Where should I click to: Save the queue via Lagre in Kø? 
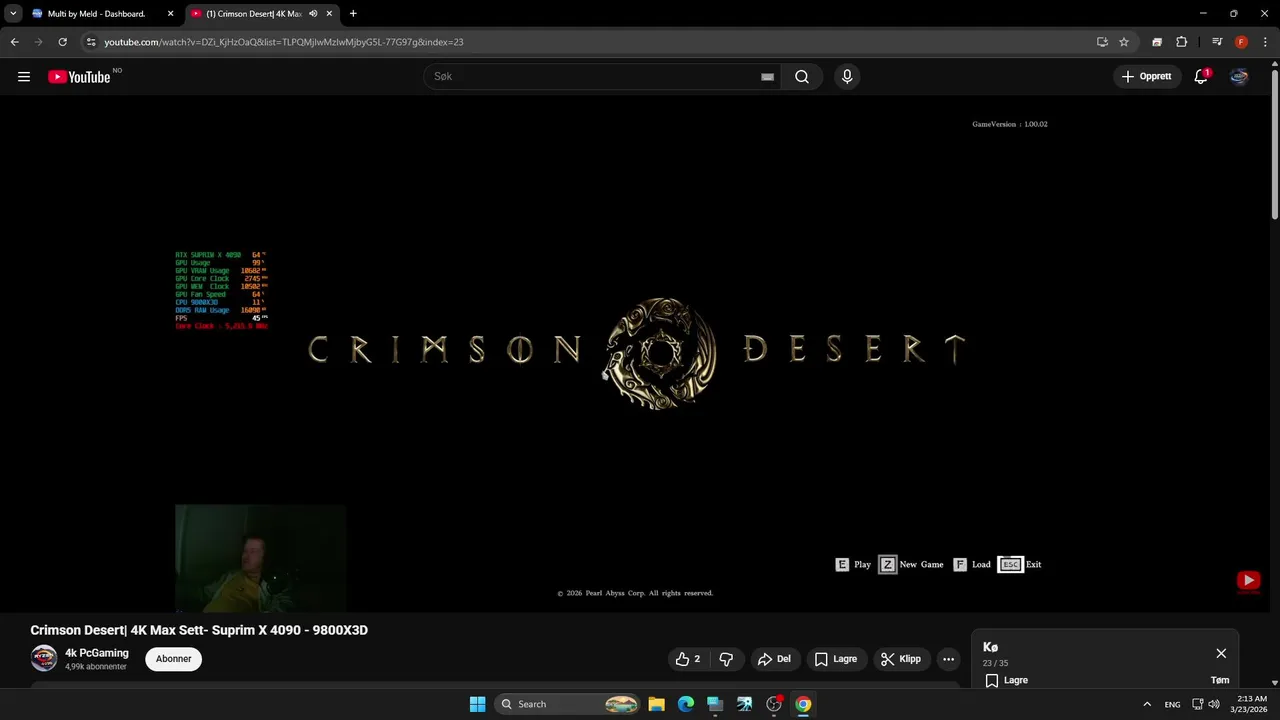(x=1007, y=680)
